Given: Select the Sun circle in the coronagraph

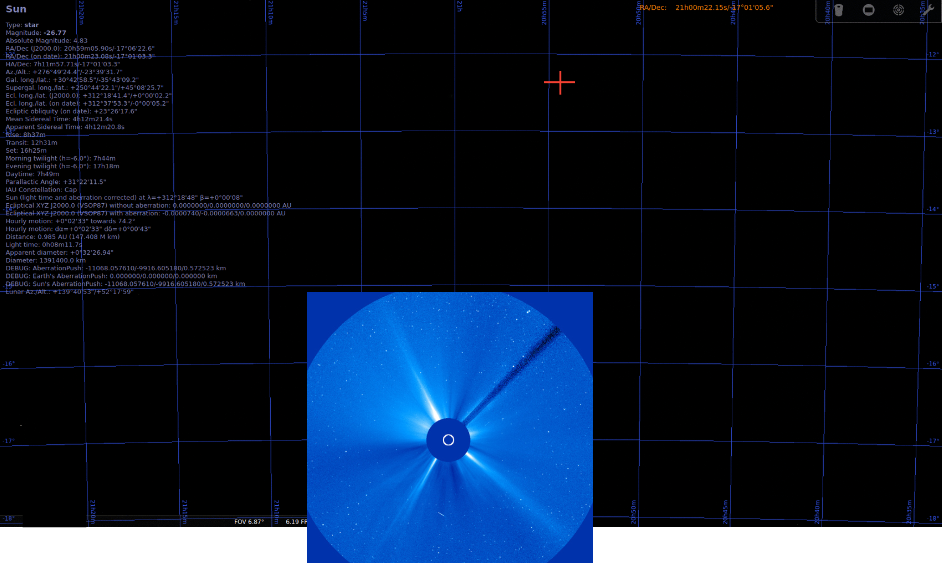Looking at the screenshot, I should click(x=448, y=440).
